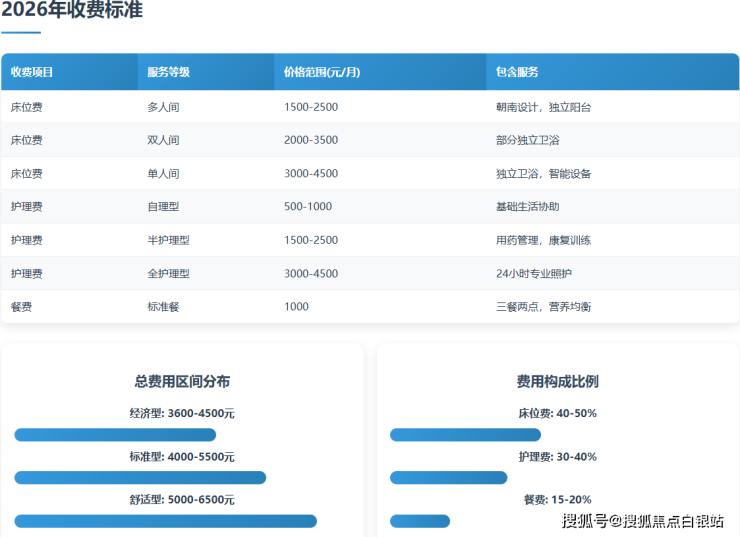Click the 床位费 40-50% proportion bar
This screenshot has height=537, width=740.
point(465,435)
